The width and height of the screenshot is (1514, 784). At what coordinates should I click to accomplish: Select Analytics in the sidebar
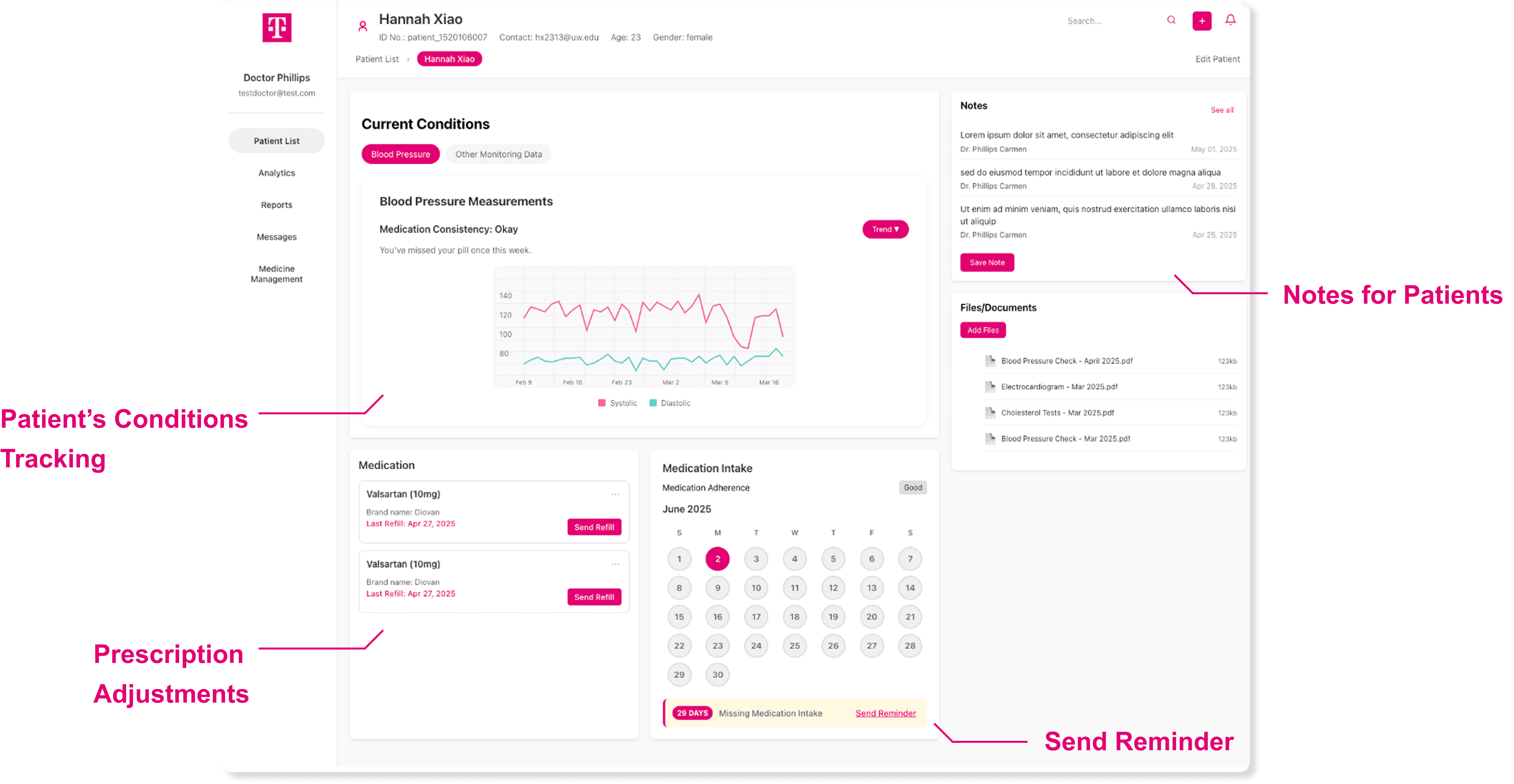(x=276, y=173)
